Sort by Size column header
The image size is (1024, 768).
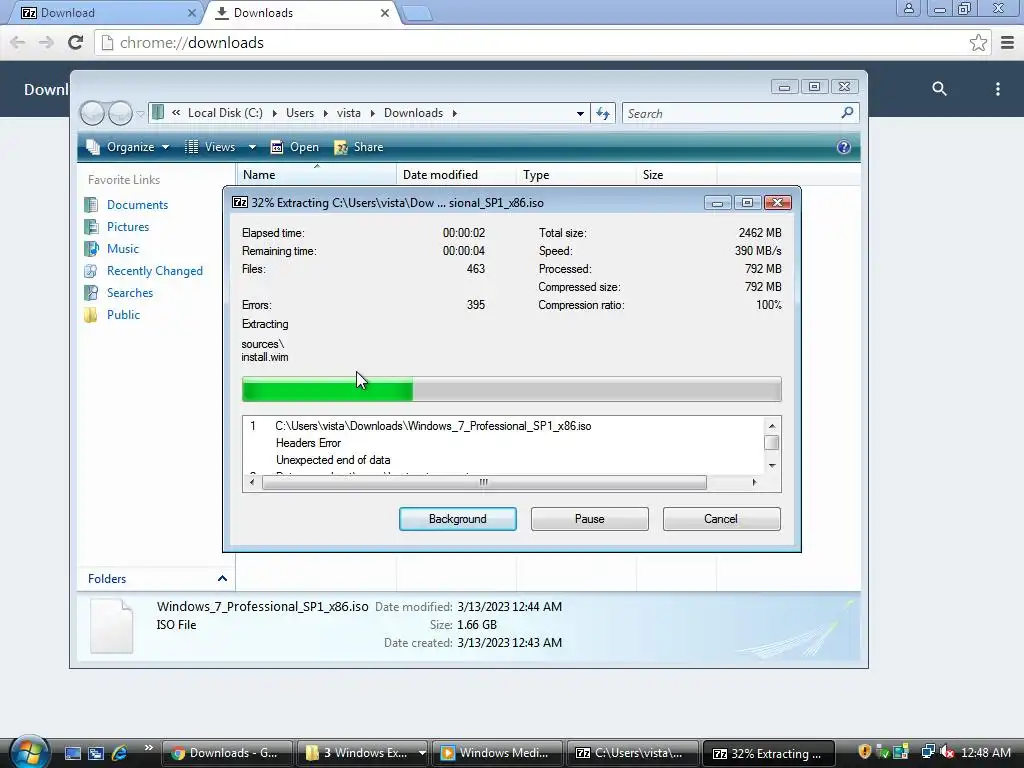click(x=677, y=174)
